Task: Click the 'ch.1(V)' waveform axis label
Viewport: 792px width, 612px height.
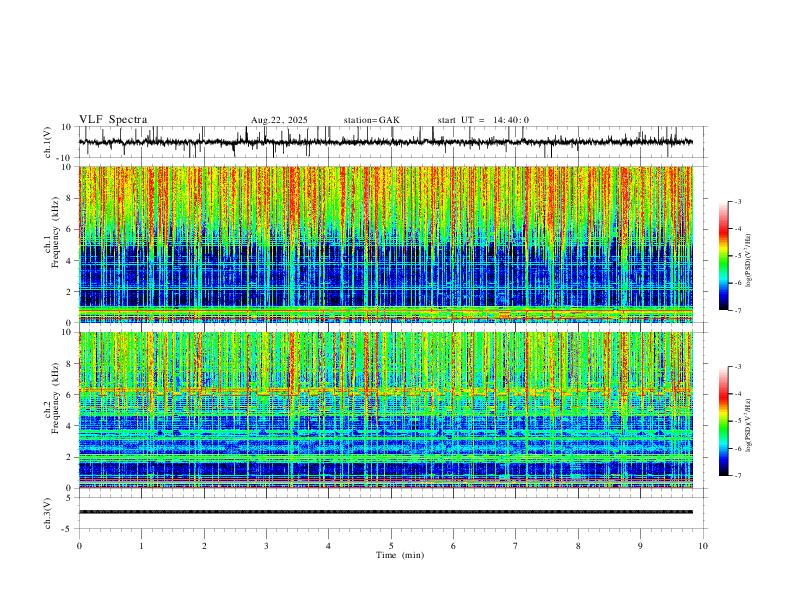Action: point(48,142)
